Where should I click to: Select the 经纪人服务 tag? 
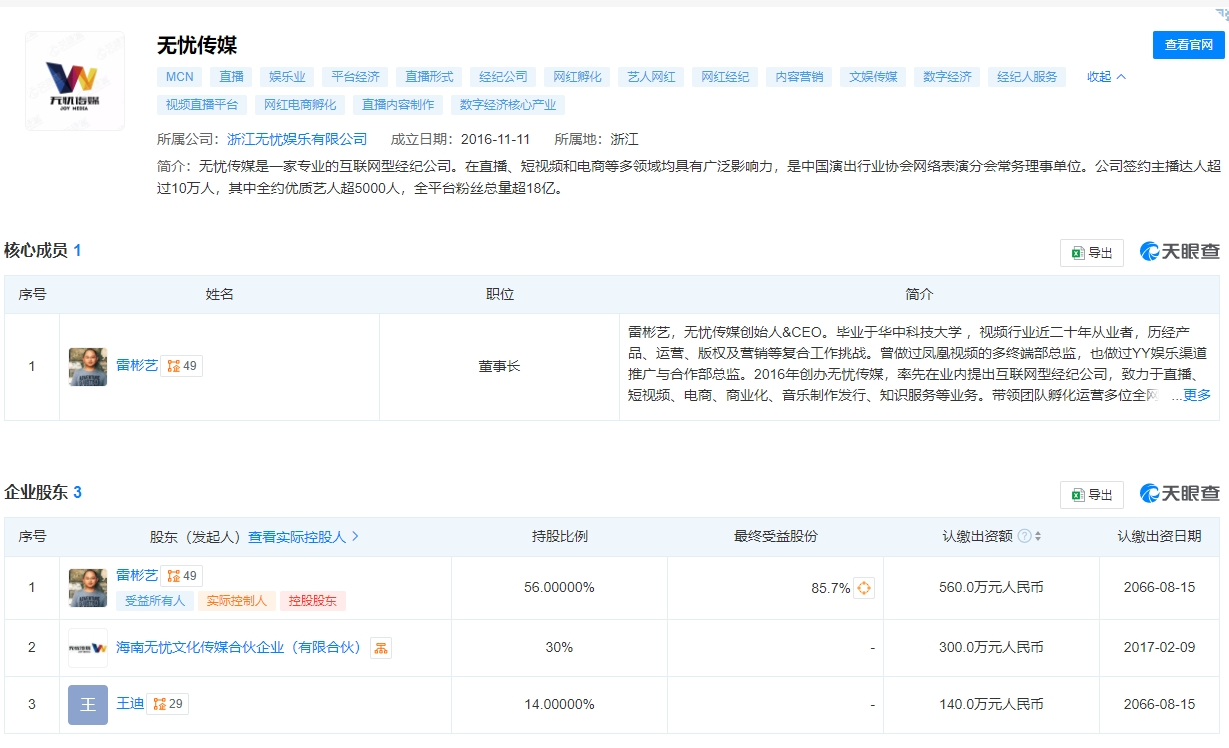coord(1027,77)
